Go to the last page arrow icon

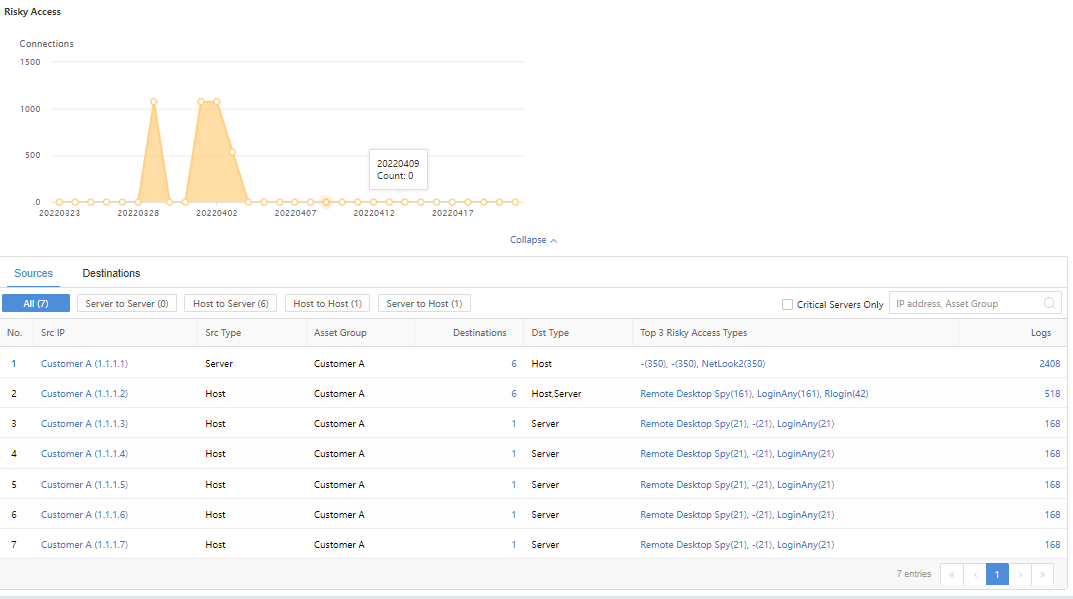tap(1043, 574)
